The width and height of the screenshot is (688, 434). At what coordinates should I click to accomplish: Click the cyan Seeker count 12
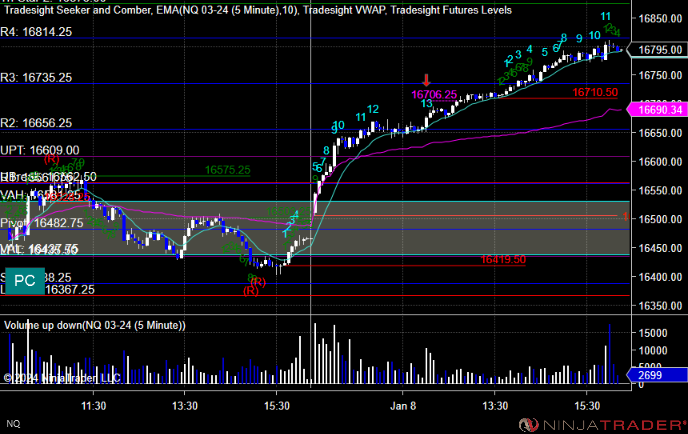(373, 109)
